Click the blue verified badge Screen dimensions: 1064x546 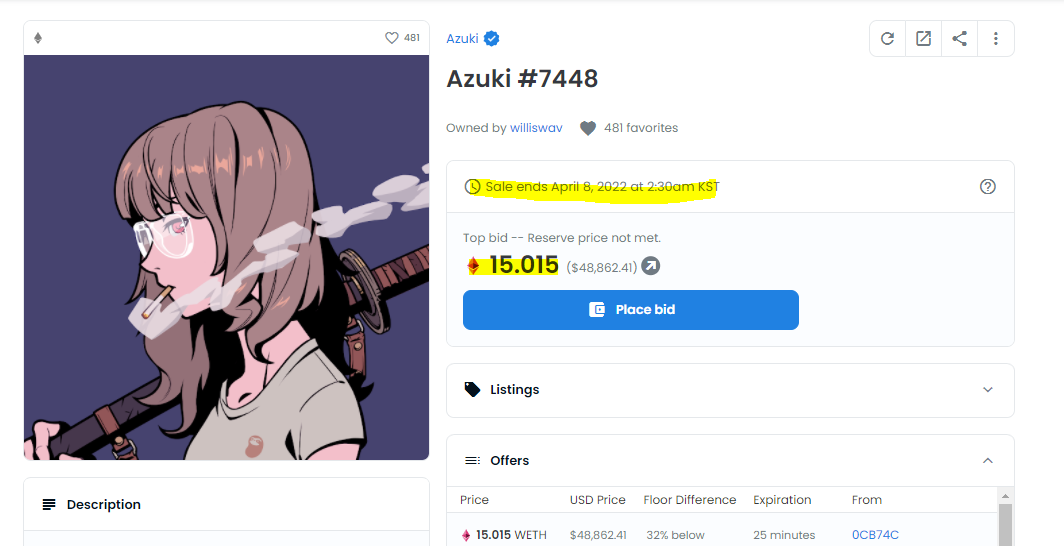click(492, 39)
